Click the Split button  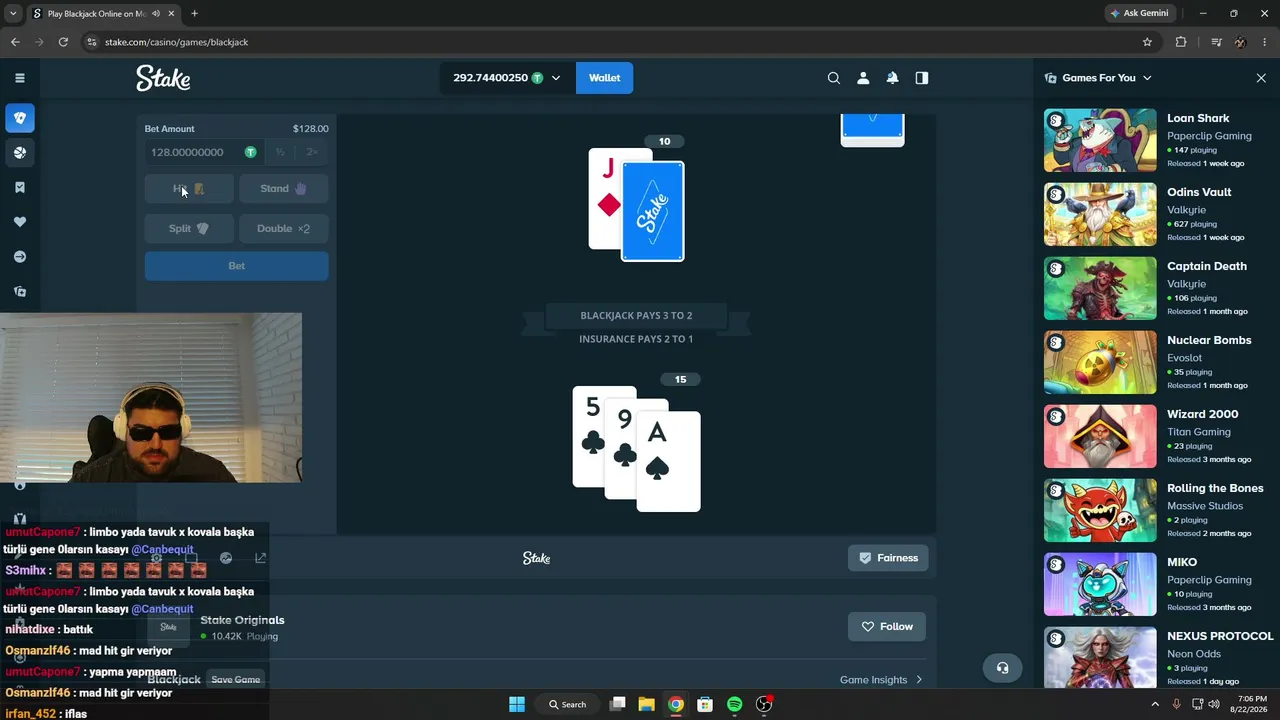(189, 228)
